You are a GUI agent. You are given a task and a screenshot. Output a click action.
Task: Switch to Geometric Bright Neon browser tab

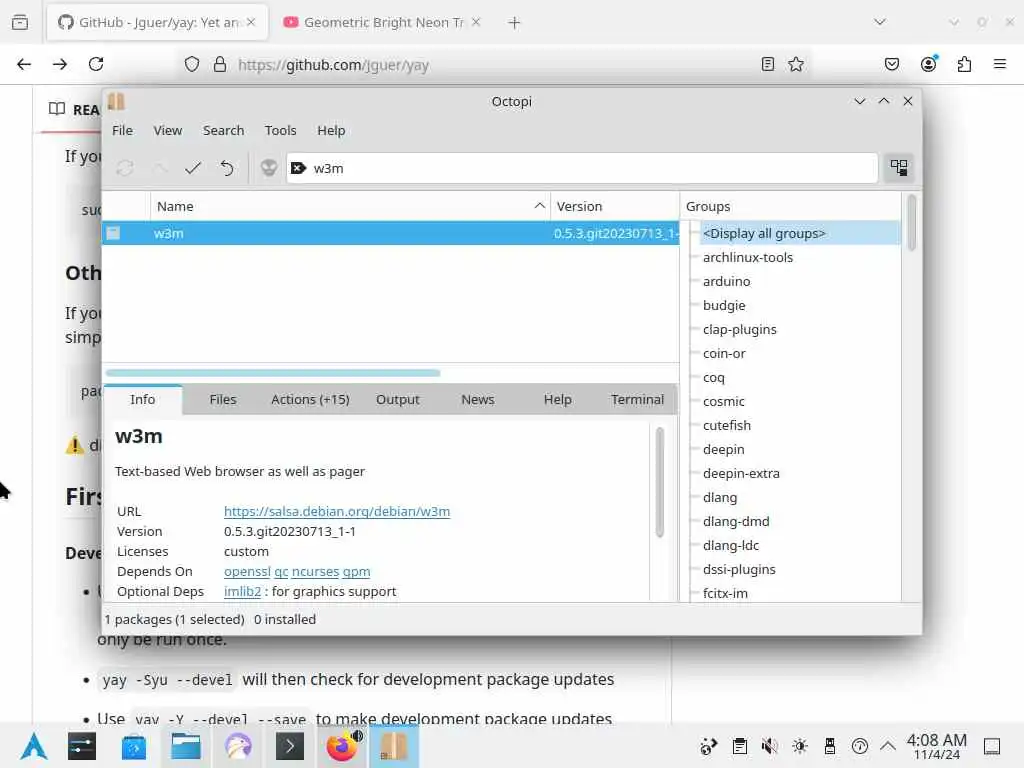(x=383, y=22)
